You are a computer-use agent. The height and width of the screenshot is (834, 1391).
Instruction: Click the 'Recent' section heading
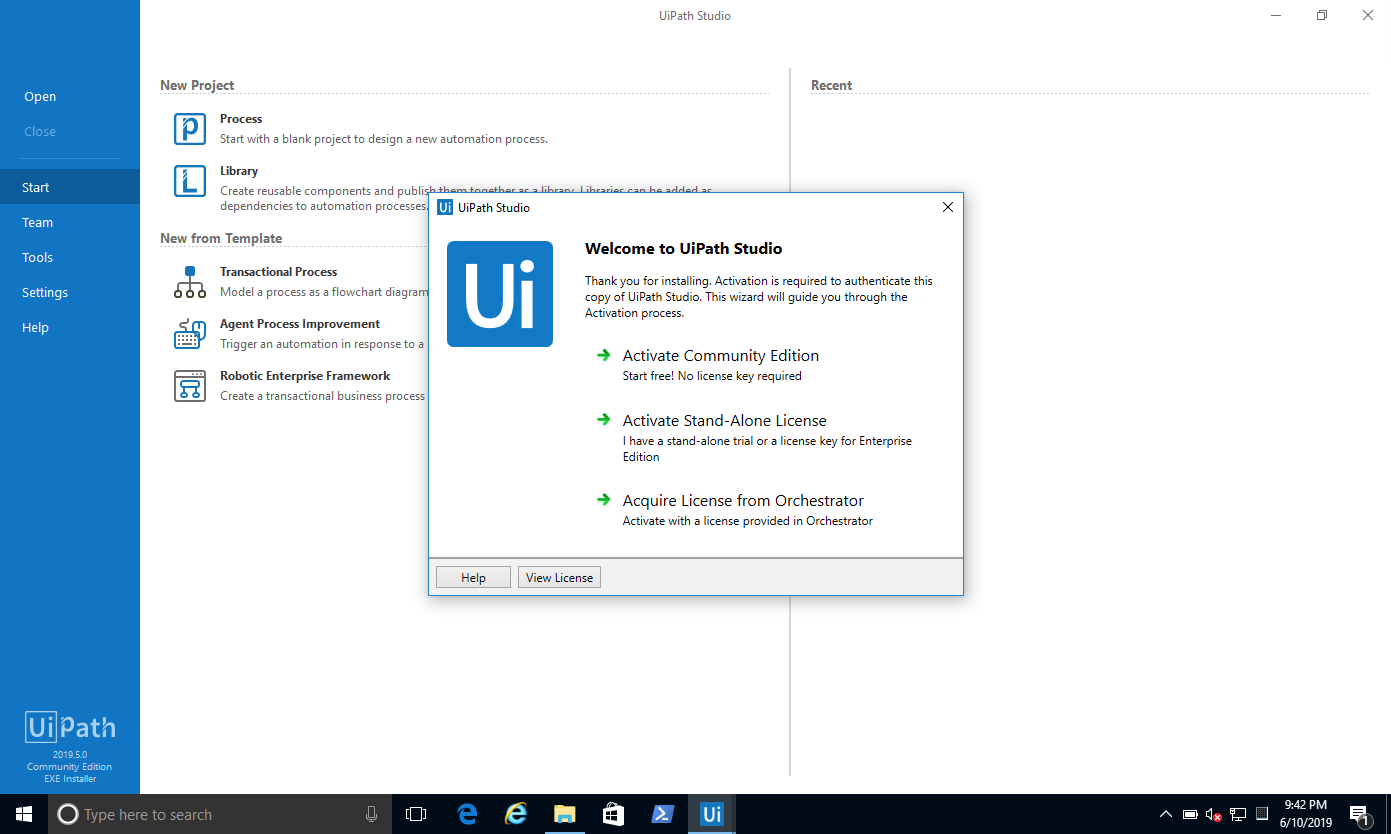pyautogui.click(x=831, y=85)
